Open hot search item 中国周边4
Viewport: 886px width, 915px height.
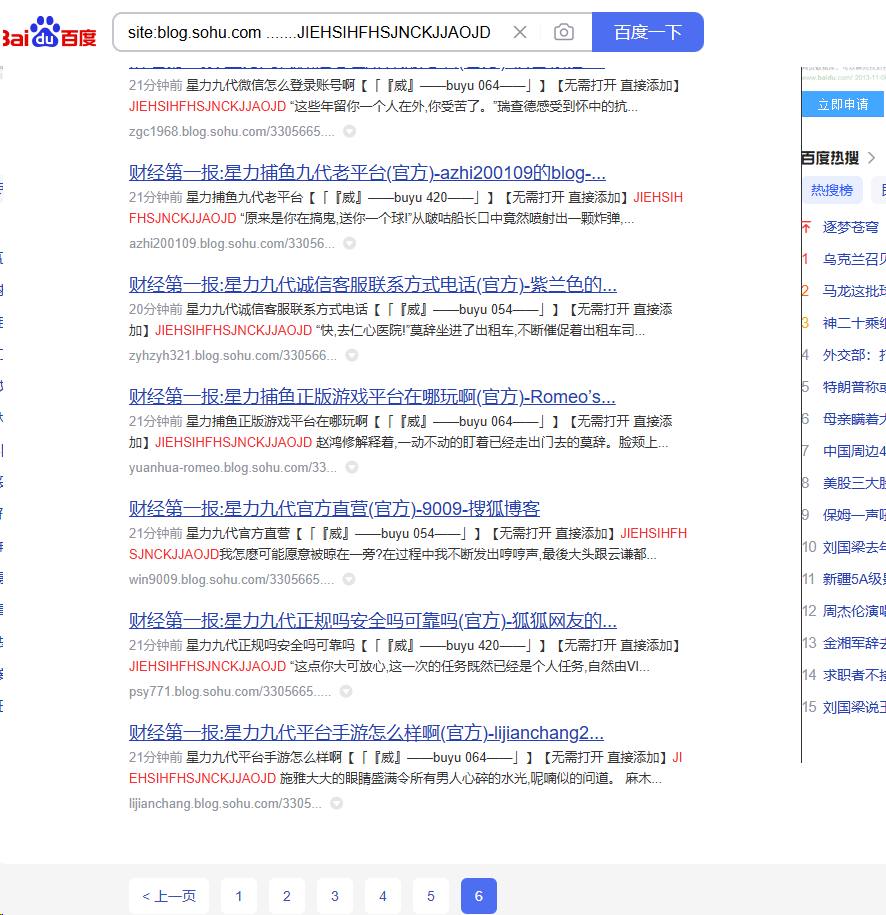click(854, 451)
